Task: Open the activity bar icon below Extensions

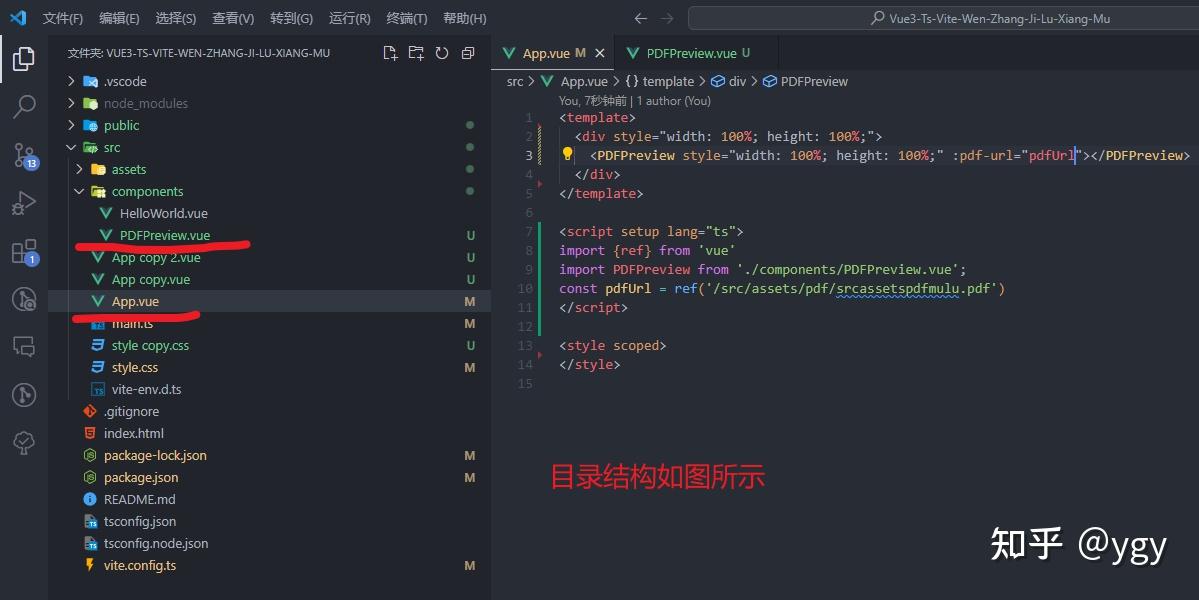Action: [x=24, y=299]
